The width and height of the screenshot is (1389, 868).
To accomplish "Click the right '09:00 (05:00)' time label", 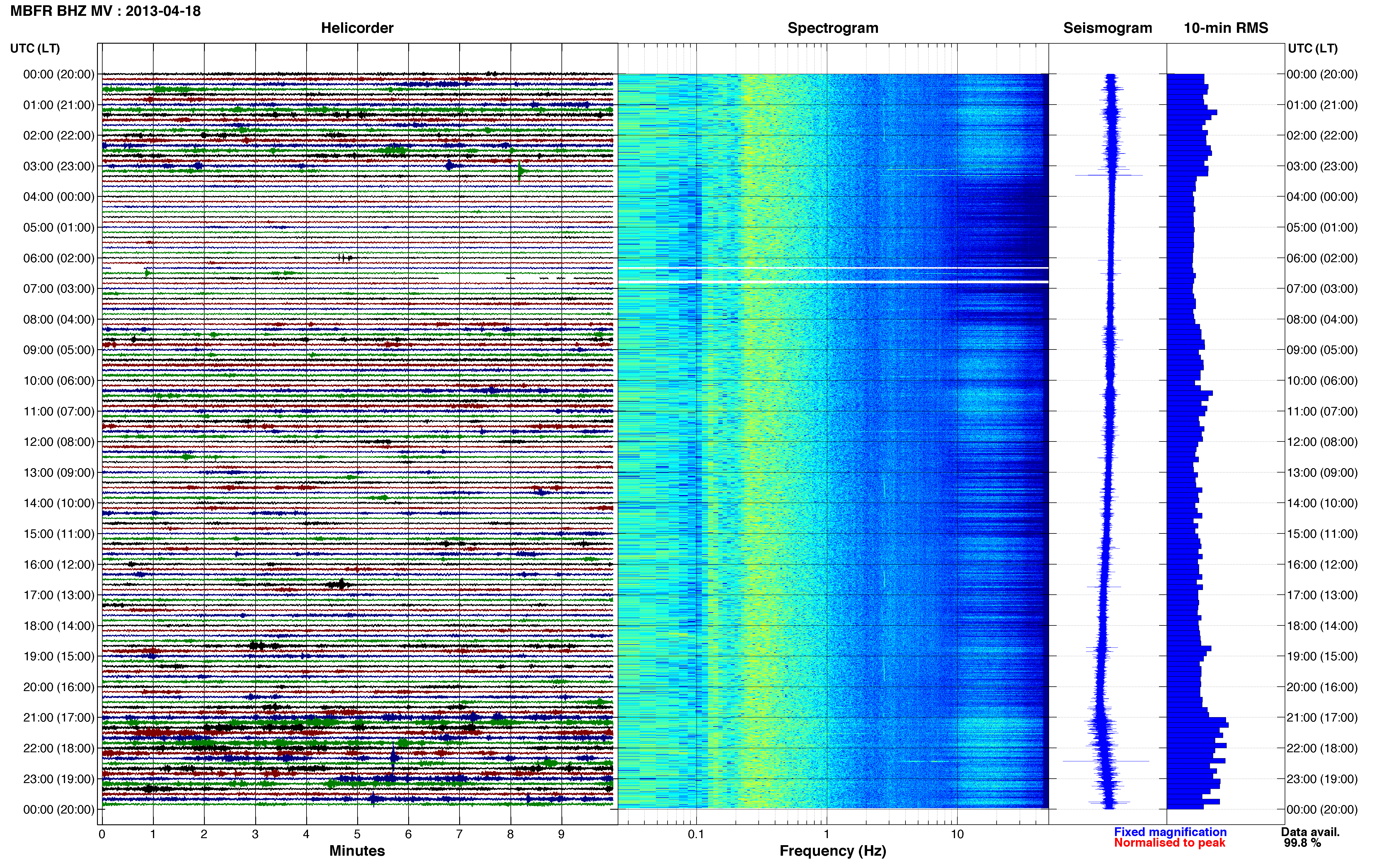I will click(x=1322, y=349).
